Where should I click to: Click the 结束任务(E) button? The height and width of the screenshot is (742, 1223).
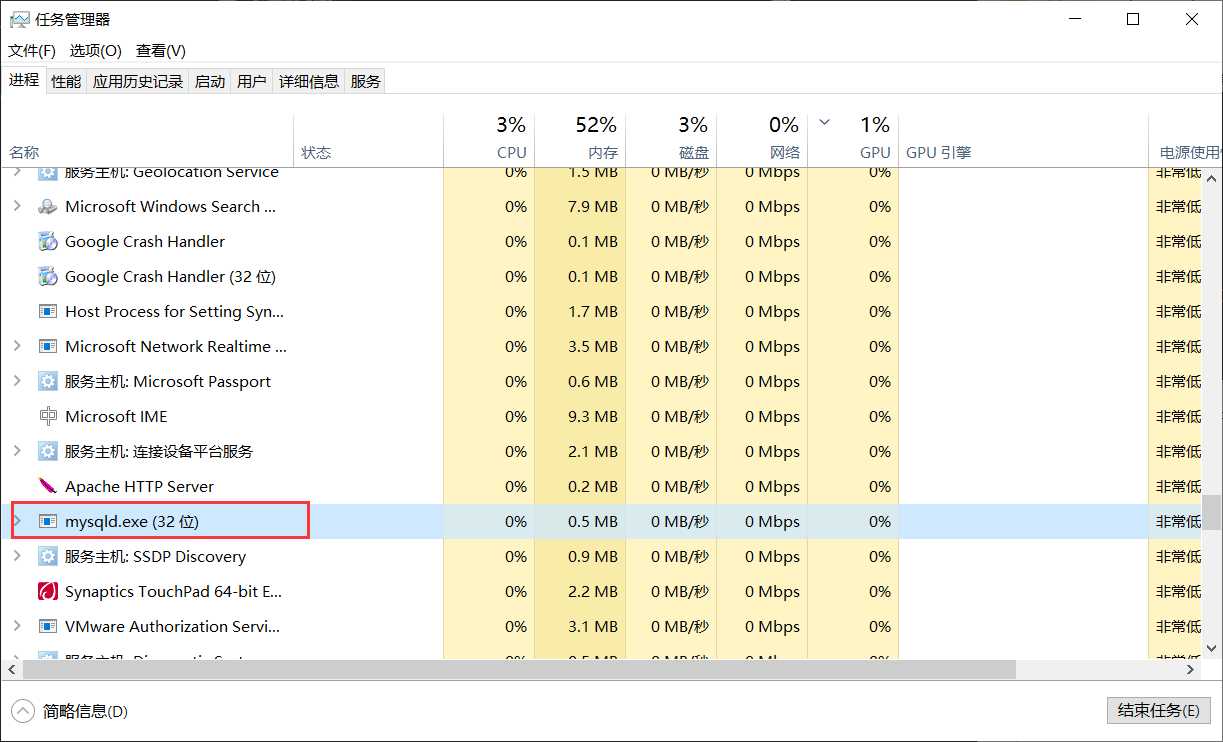point(1159,711)
